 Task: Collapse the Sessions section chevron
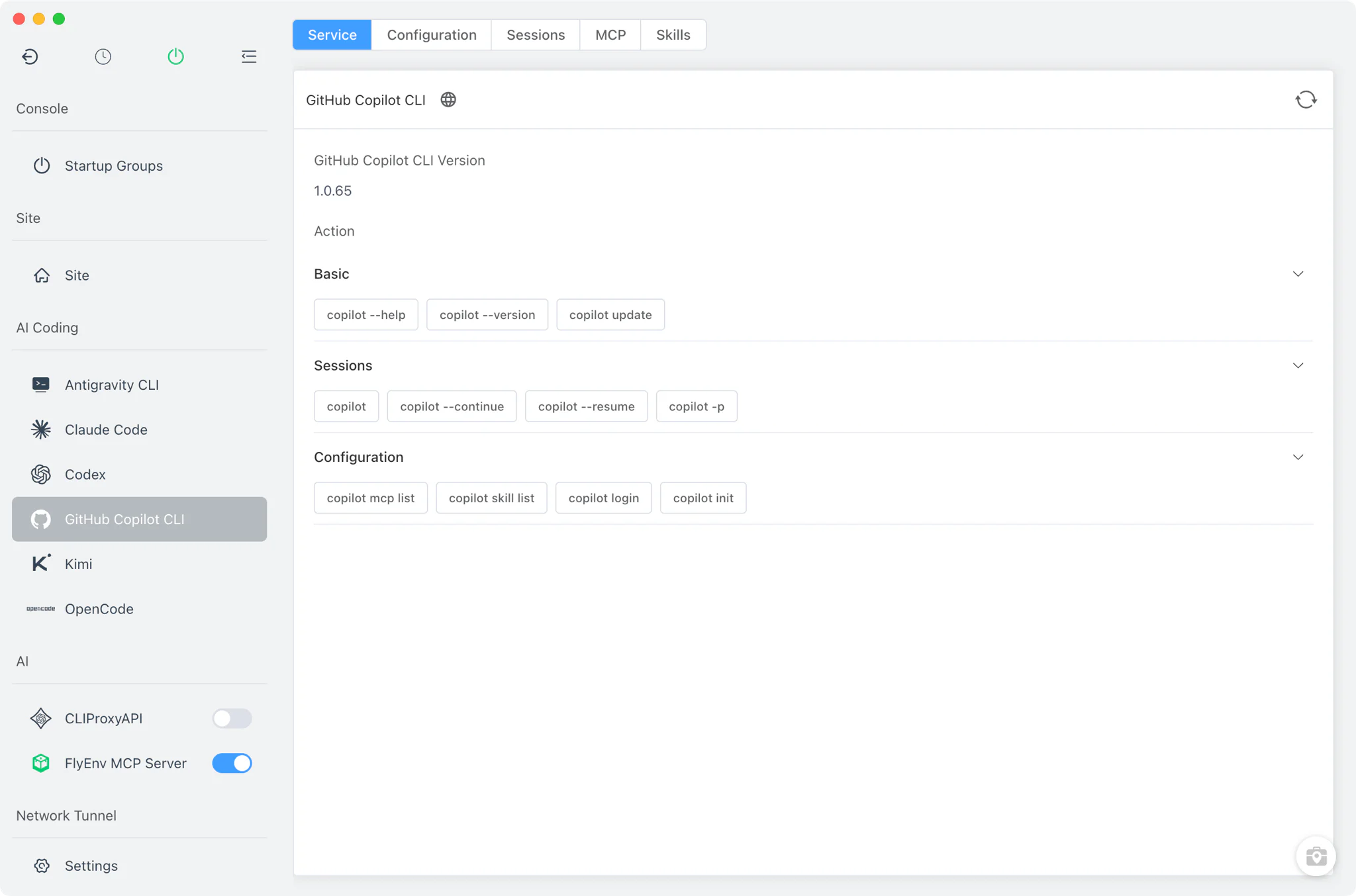pos(1298,365)
